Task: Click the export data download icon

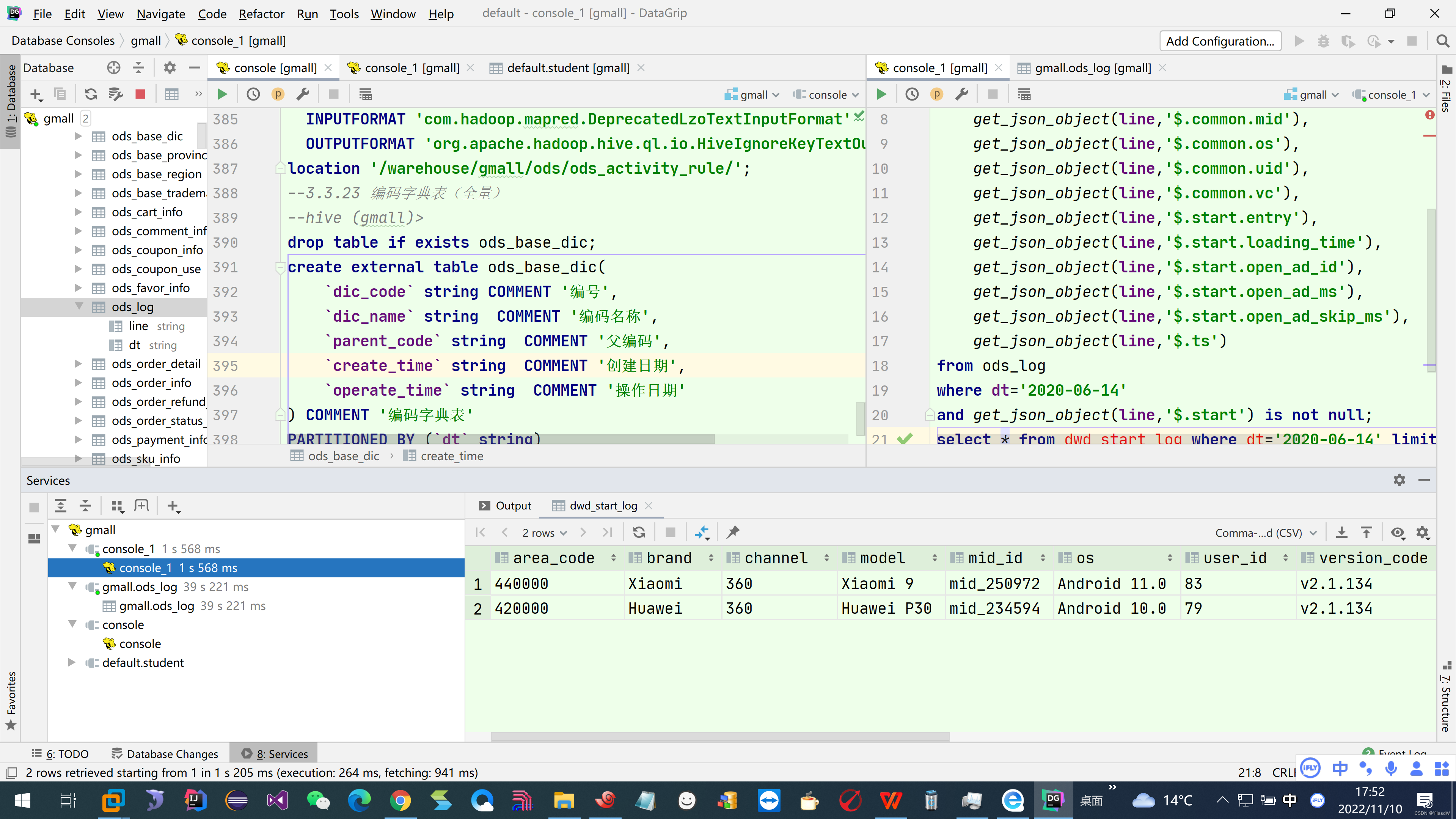Action: (1341, 532)
